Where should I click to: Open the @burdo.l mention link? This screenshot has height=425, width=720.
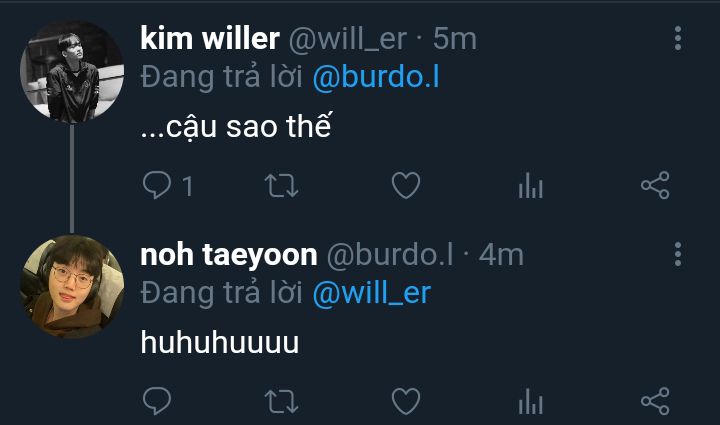click(x=376, y=77)
